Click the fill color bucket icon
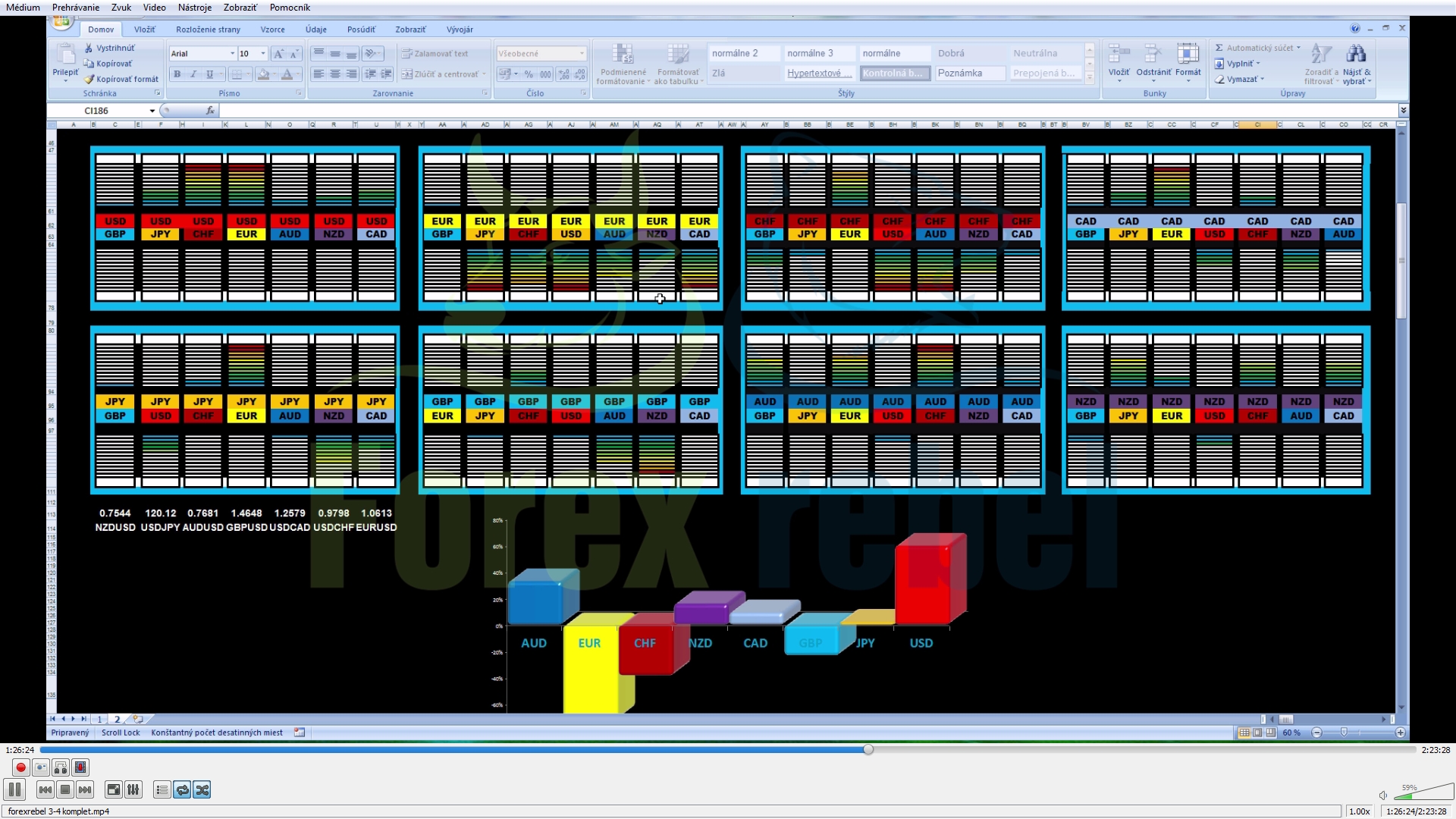1456x819 pixels. [262, 74]
